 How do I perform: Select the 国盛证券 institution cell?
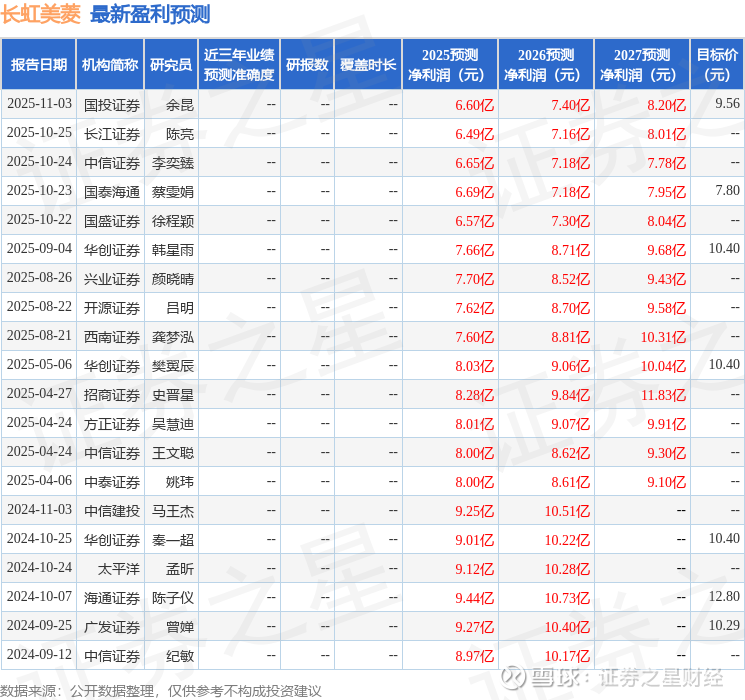point(112,221)
